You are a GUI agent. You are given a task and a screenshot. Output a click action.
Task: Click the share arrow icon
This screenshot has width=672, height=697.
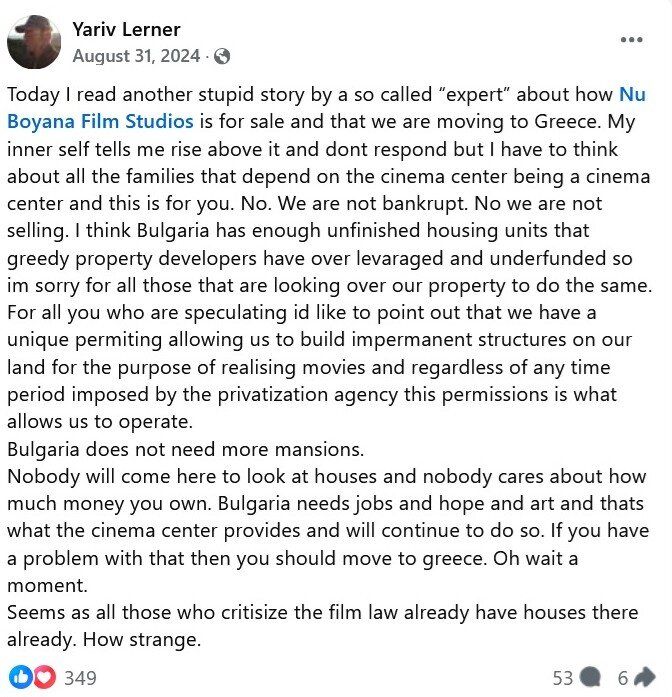point(645,678)
